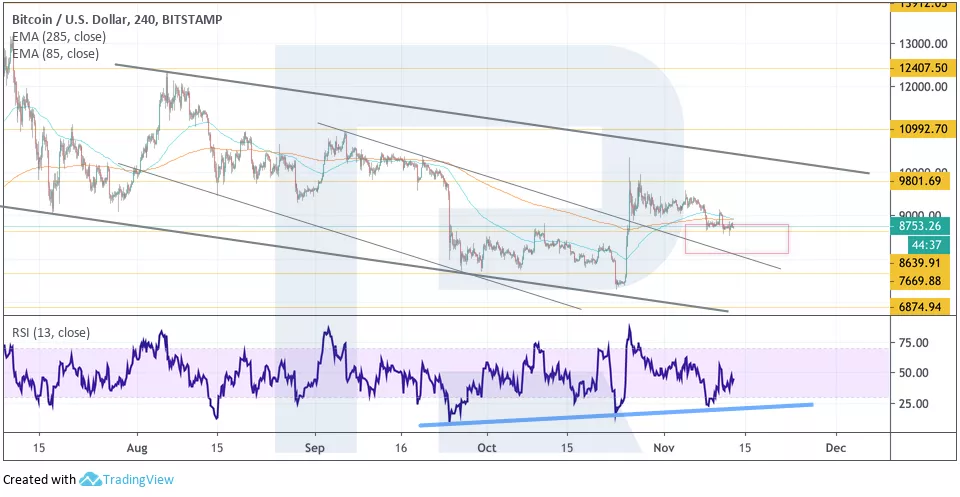Click the 10992.70 price level label
This screenshot has width=960, height=497.
coord(922,129)
